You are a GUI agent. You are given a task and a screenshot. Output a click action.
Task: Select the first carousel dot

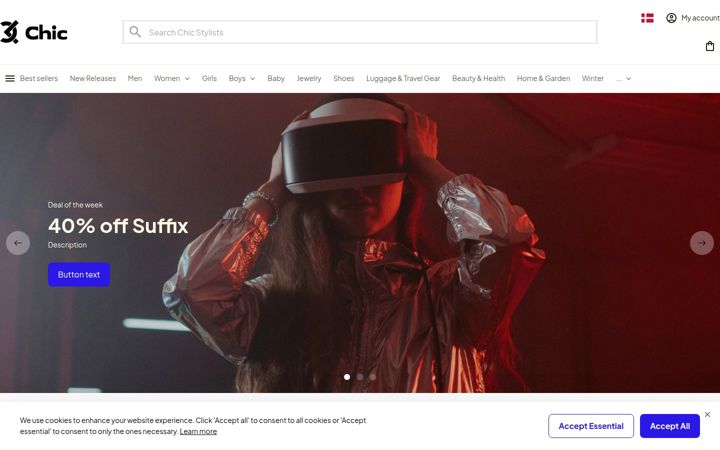pos(347,377)
